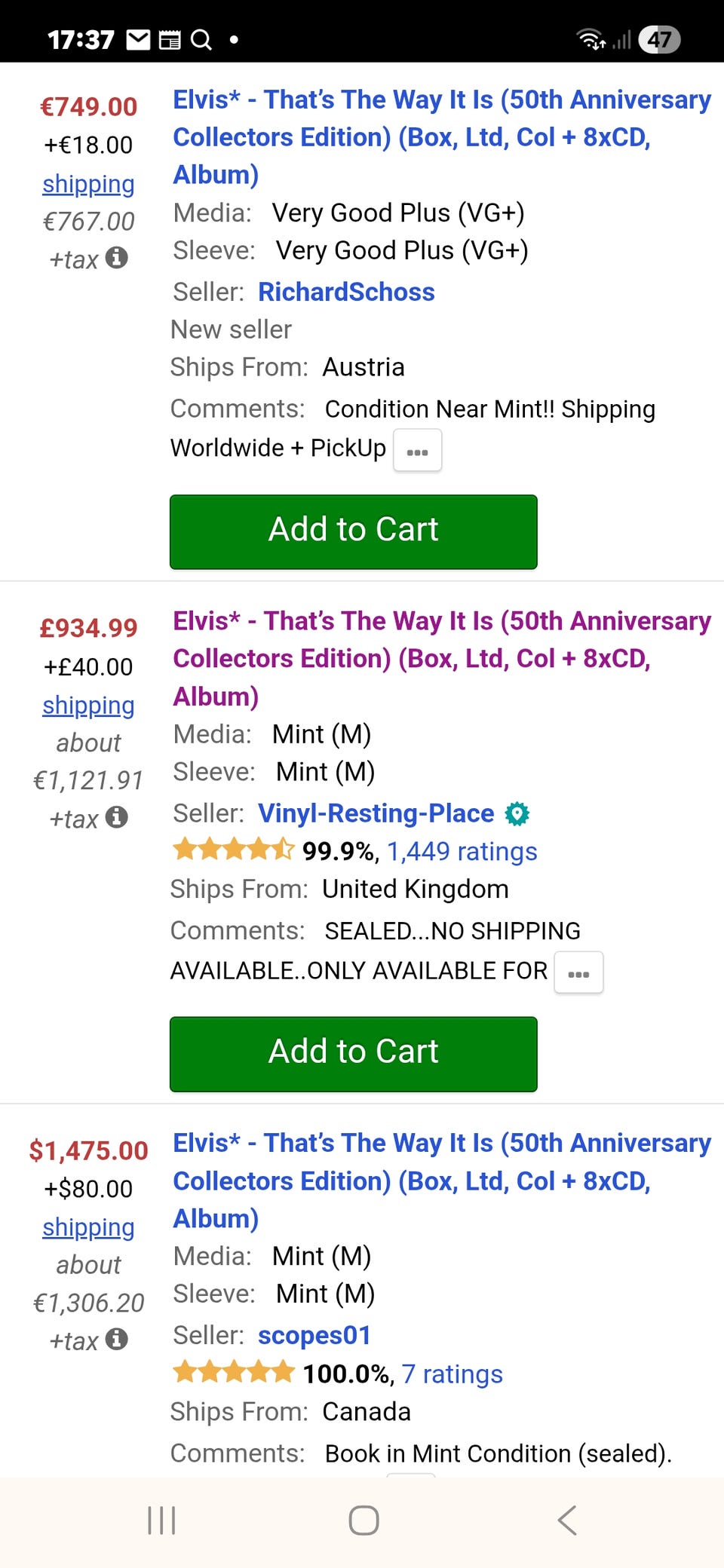Open seller scopes01 profile
The height and width of the screenshot is (1568, 724).
pyautogui.click(x=314, y=1335)
